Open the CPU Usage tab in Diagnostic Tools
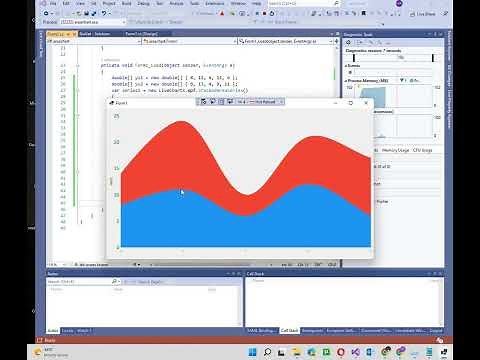 pos(422,150)
